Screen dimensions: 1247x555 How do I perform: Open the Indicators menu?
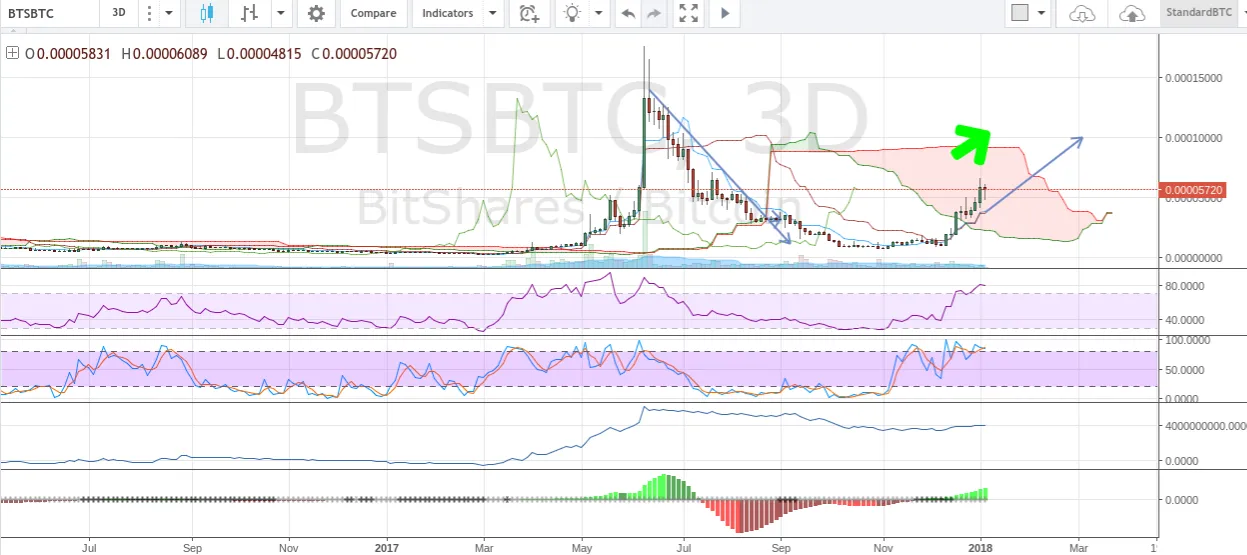pyautogui.click(x=448, y=14)
